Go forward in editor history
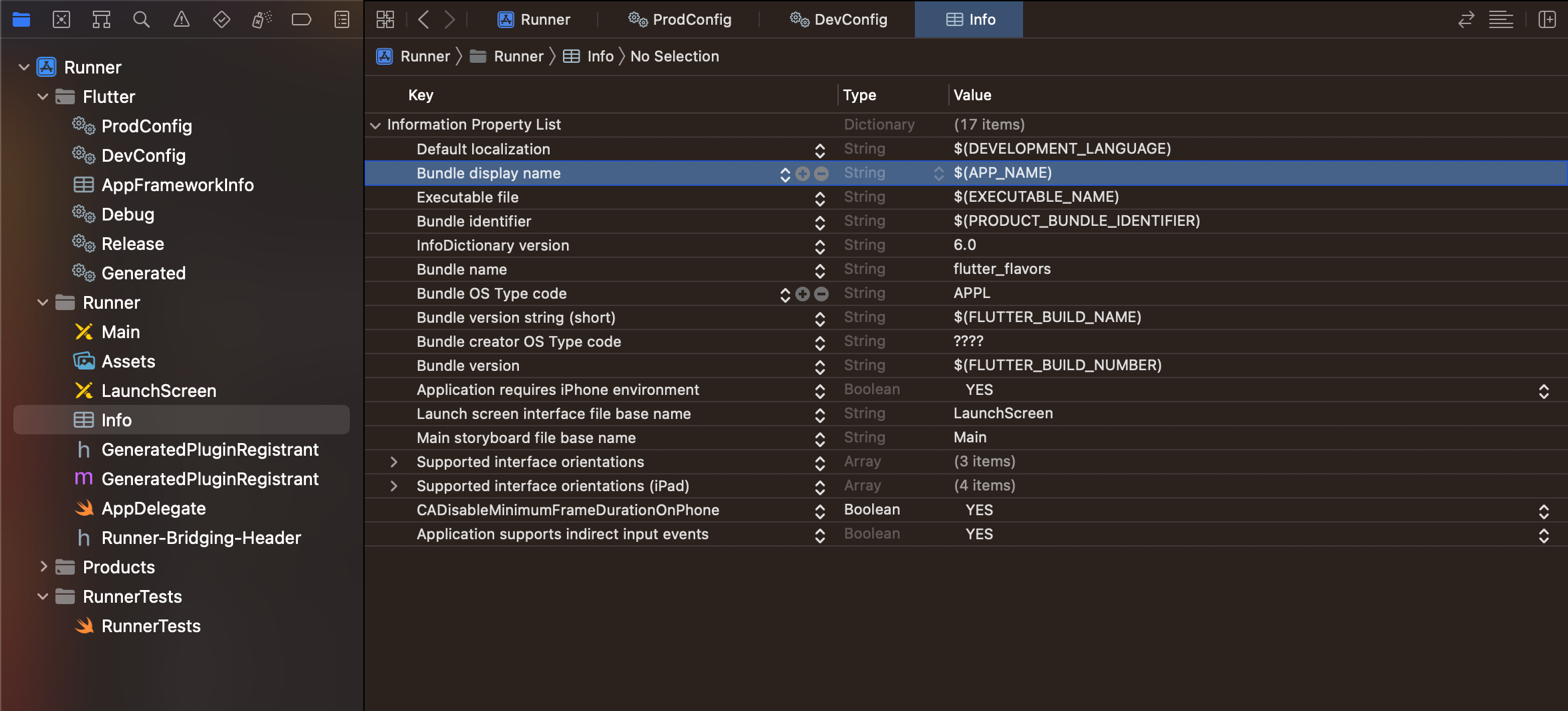This screenshot has width=1568, height=711. [x=450, y=19]
